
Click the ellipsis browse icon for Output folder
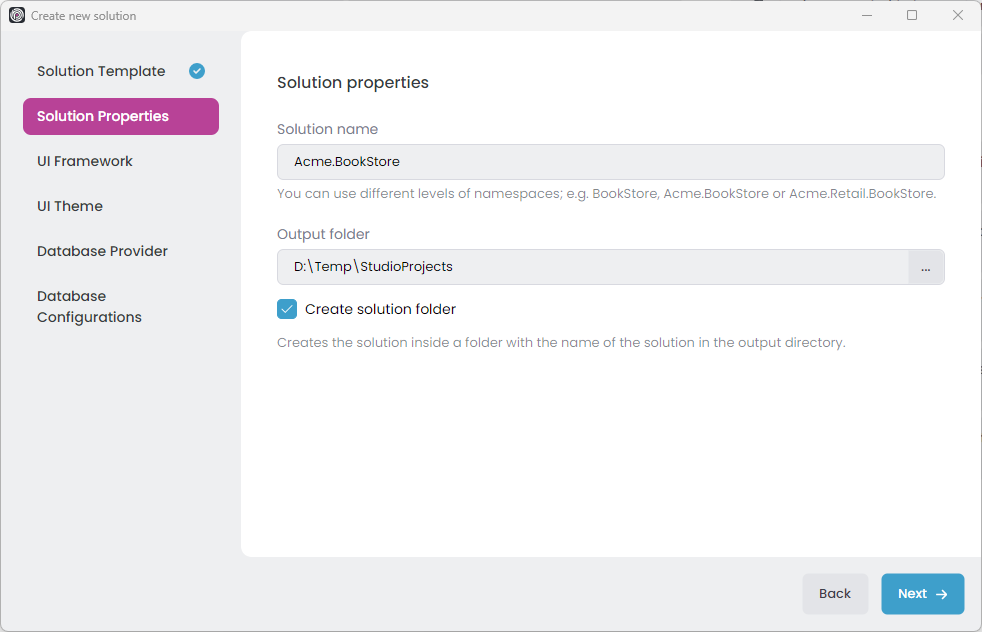click(926, 267)
